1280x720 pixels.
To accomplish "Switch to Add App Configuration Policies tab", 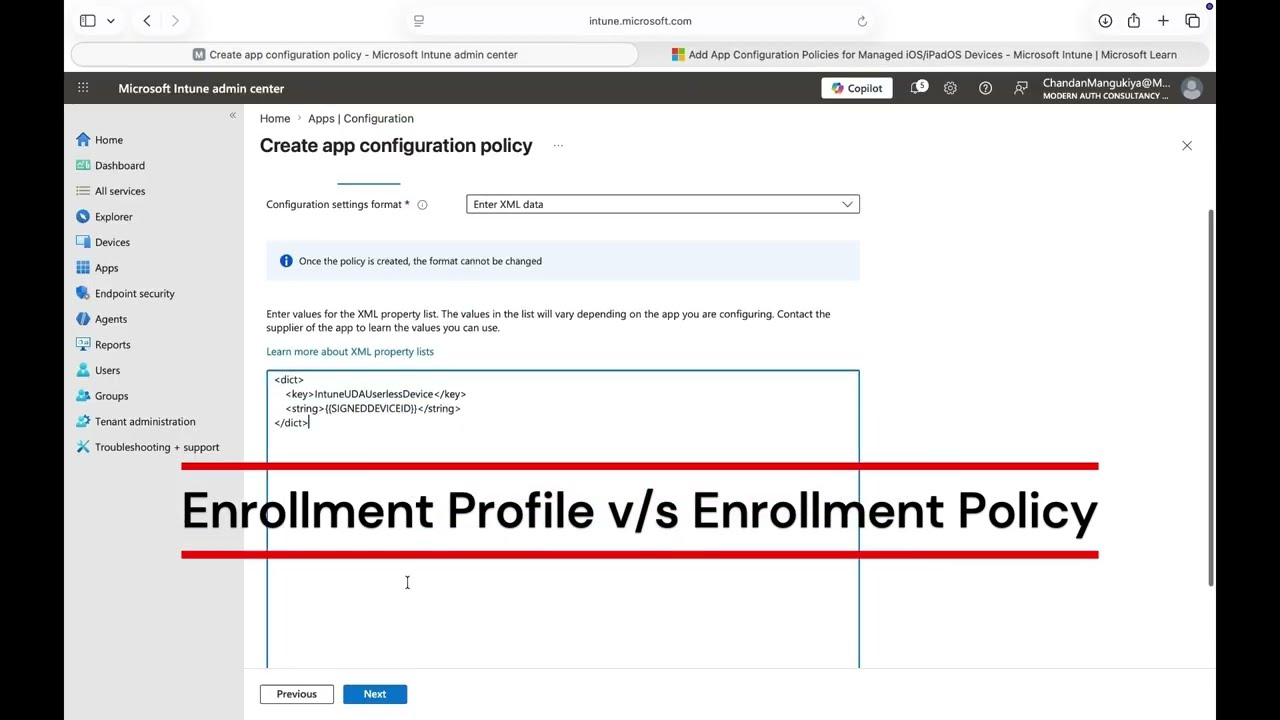I will (x=925, y=55).
